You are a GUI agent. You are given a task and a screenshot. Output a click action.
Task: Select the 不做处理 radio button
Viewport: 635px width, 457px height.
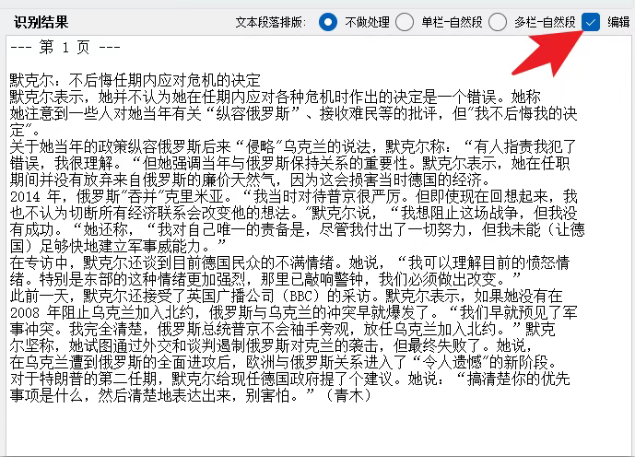point(328,21)
